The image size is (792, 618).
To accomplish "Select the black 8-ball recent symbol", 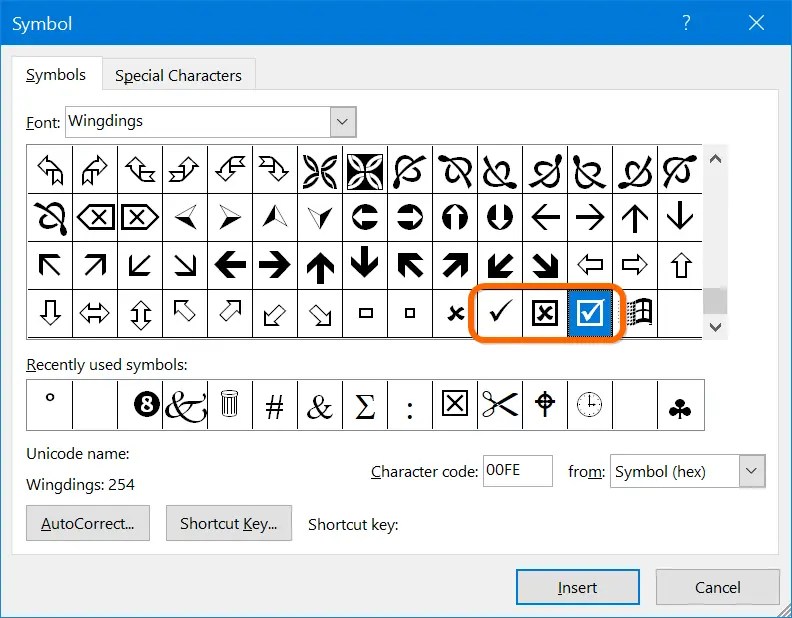I will [147, 404].
